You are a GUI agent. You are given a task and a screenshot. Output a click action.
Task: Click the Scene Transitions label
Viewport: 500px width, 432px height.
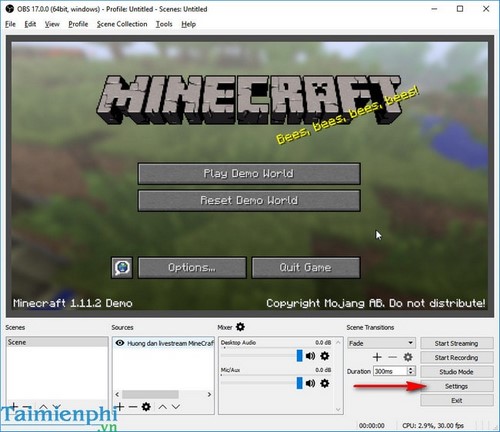(x=370, y=327)
